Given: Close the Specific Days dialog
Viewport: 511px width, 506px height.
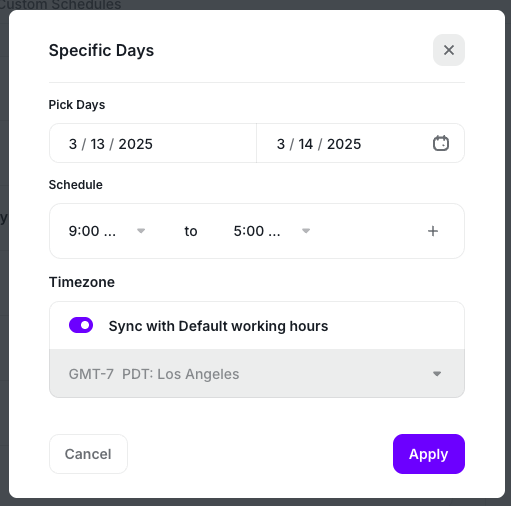Looking at the screenshot, I should [449, 50].
